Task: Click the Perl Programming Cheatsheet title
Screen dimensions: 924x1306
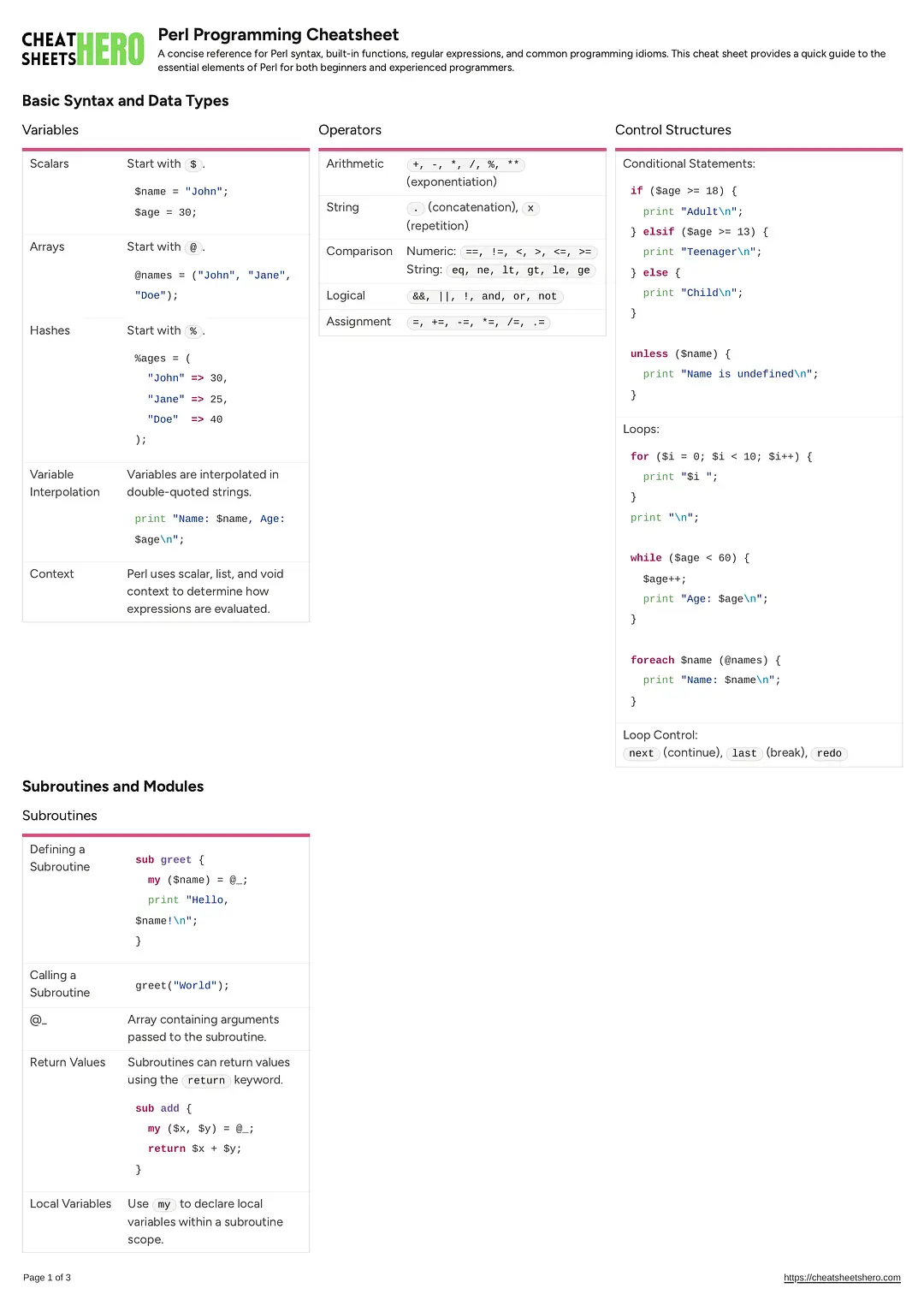Action: point(278,34)
